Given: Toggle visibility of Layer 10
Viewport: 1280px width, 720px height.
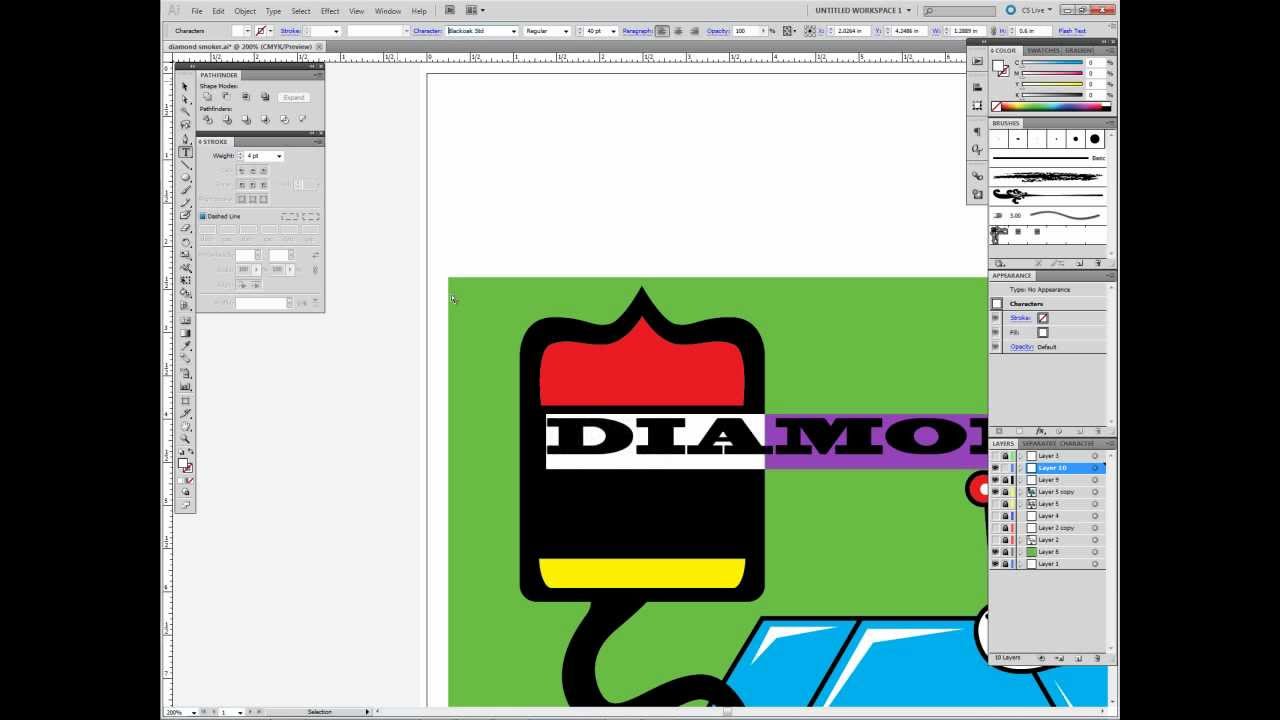Looking at the screenshot, I should tap(995, 468).
